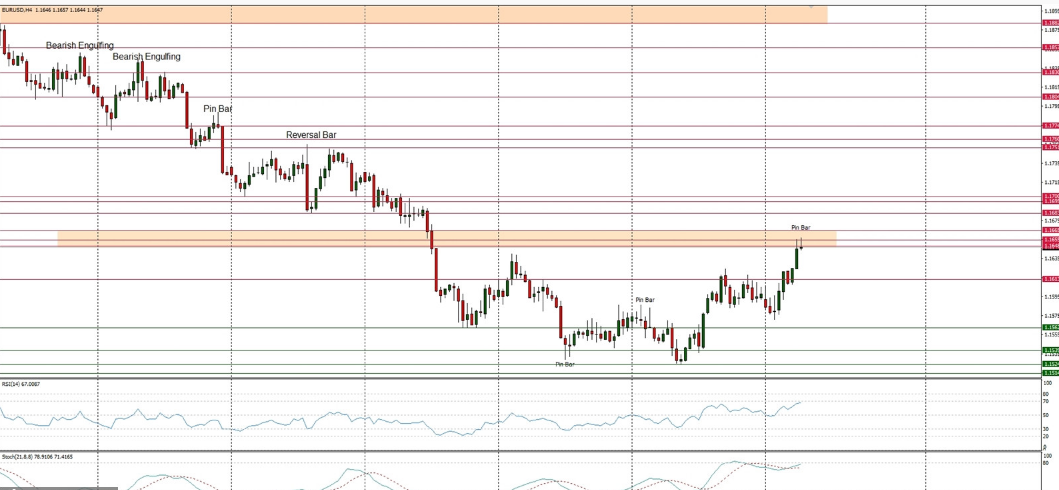Screen dimensions: 1059x490
Task: Click the gray scrollbar at bottom left
Action: click(58, 488)
